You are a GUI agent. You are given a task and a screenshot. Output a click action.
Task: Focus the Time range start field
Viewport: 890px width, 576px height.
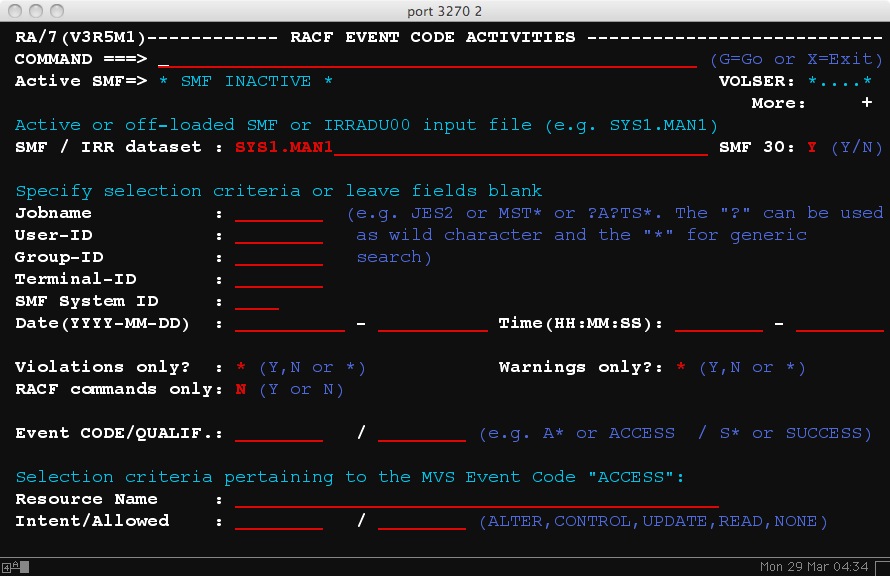pyautogui.click(x=719, y=323)
